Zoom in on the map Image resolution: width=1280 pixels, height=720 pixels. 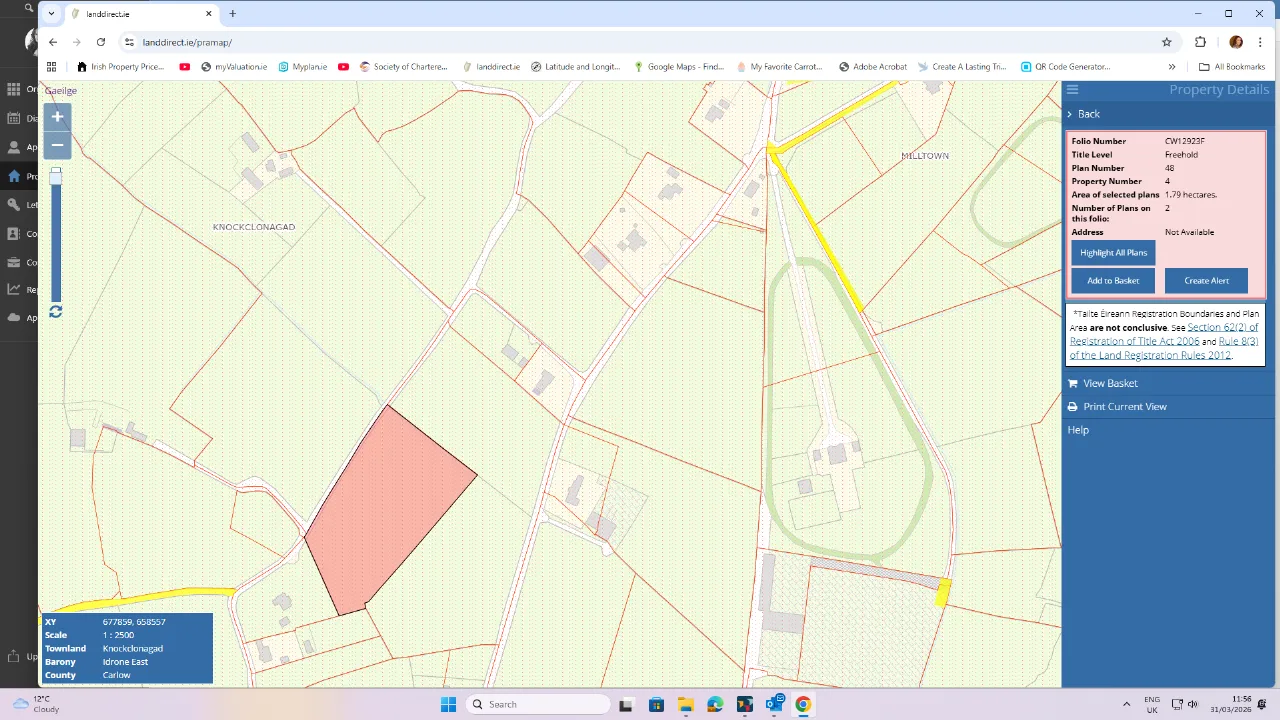(x=57, y=117)
